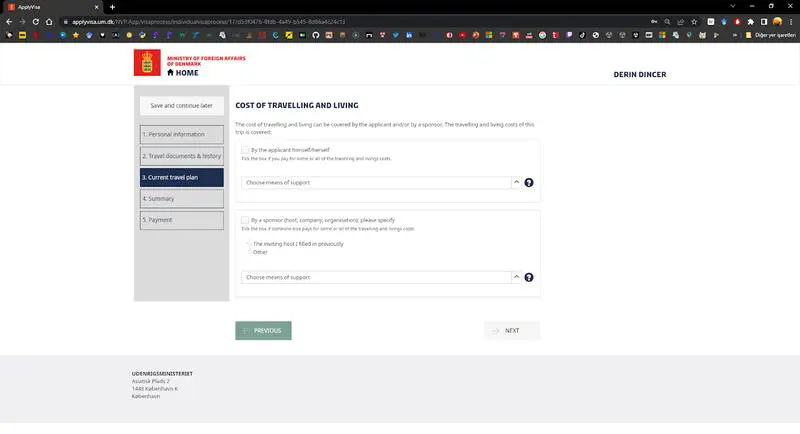800x434 pixels.
Task: Open the TikTok bookmark icon
Action: (582, 35)
